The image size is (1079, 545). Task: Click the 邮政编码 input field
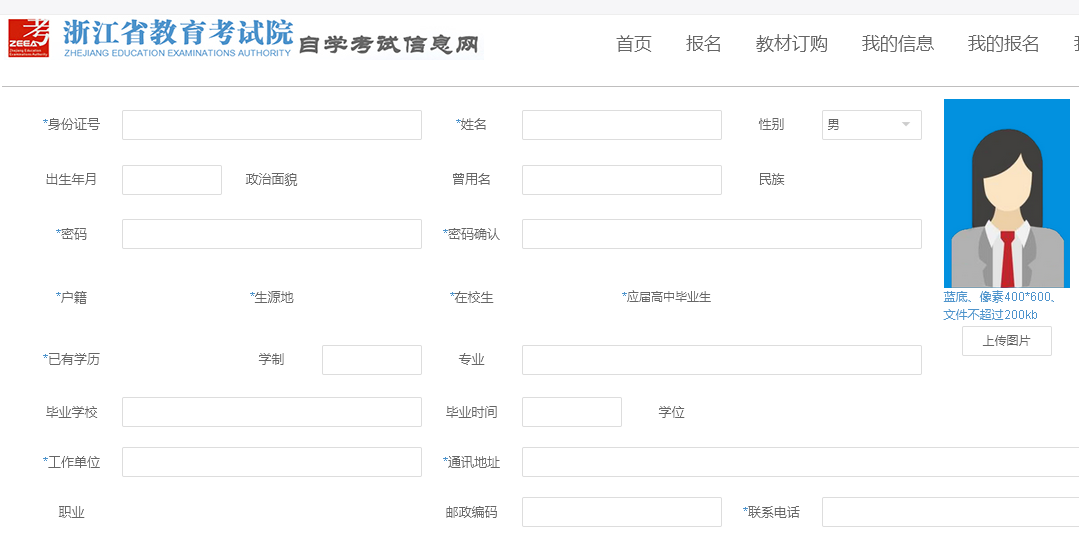(x=622, y=512)
